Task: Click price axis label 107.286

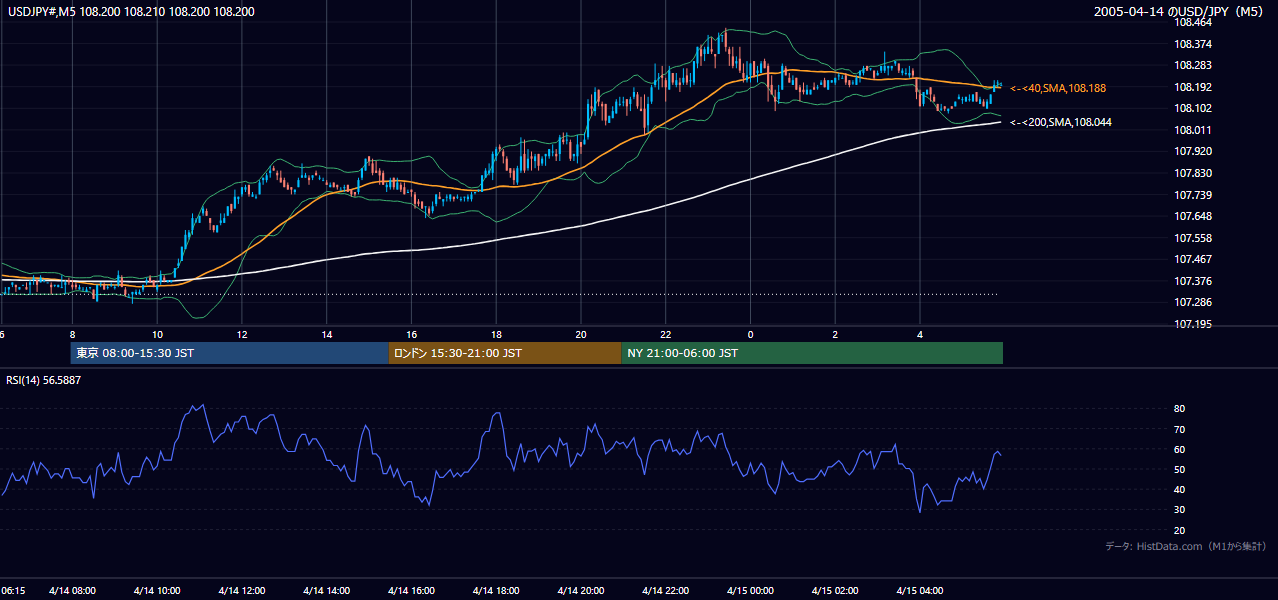Action: (x=1194, y=302)
